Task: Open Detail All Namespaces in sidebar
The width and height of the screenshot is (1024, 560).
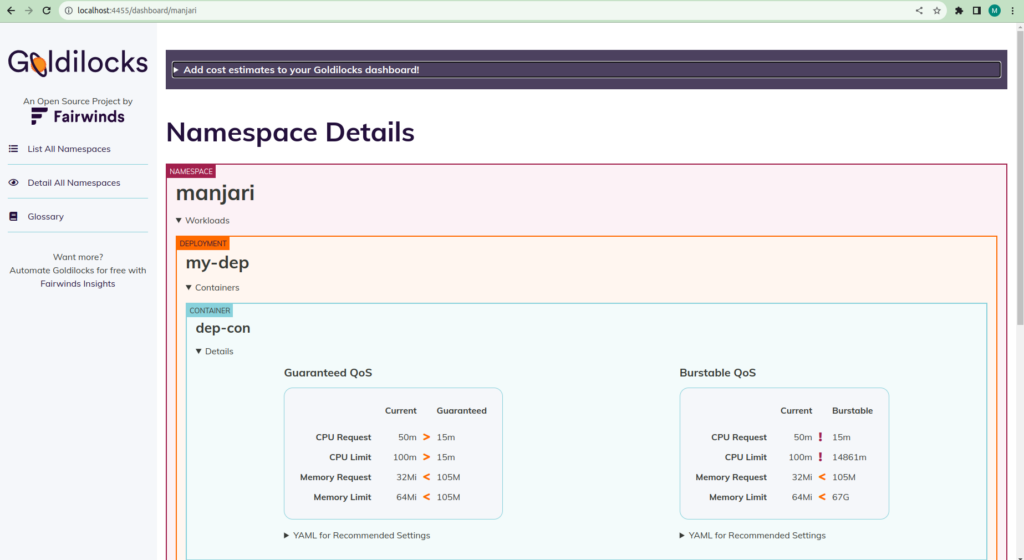Action: [x=73, y=183]
